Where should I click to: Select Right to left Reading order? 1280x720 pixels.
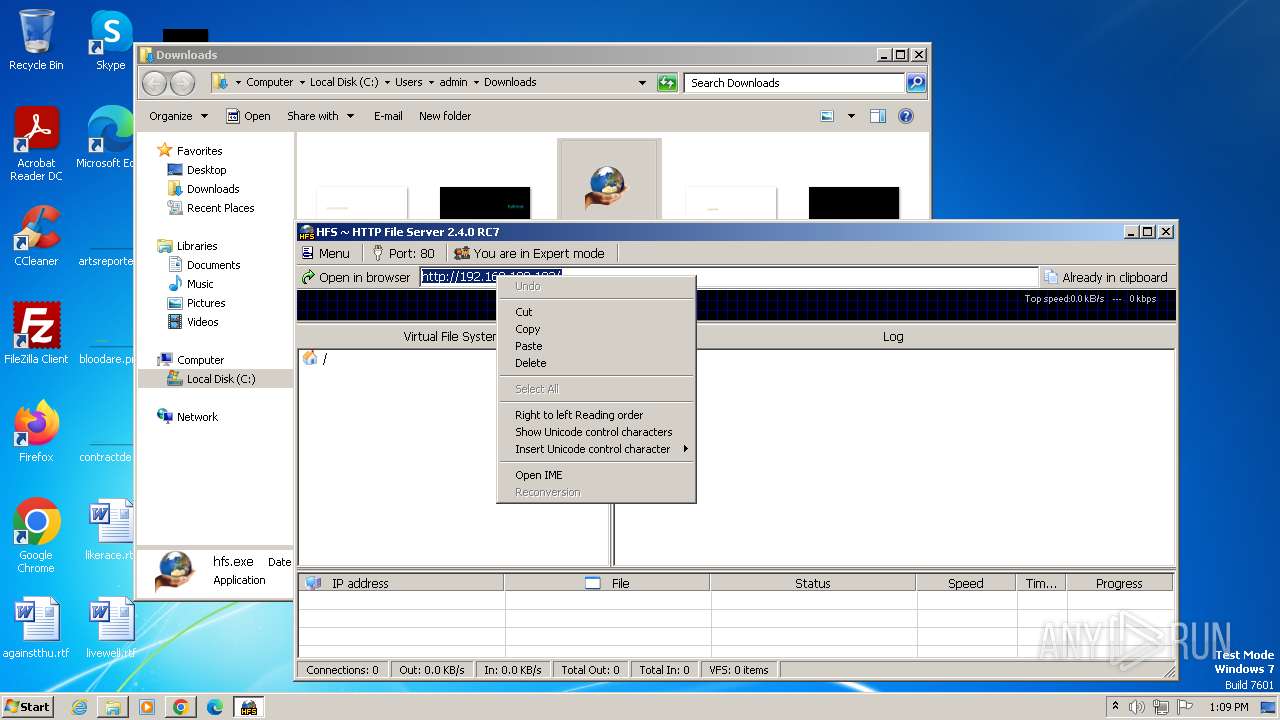pyautogui.click(x=596, y=415)
